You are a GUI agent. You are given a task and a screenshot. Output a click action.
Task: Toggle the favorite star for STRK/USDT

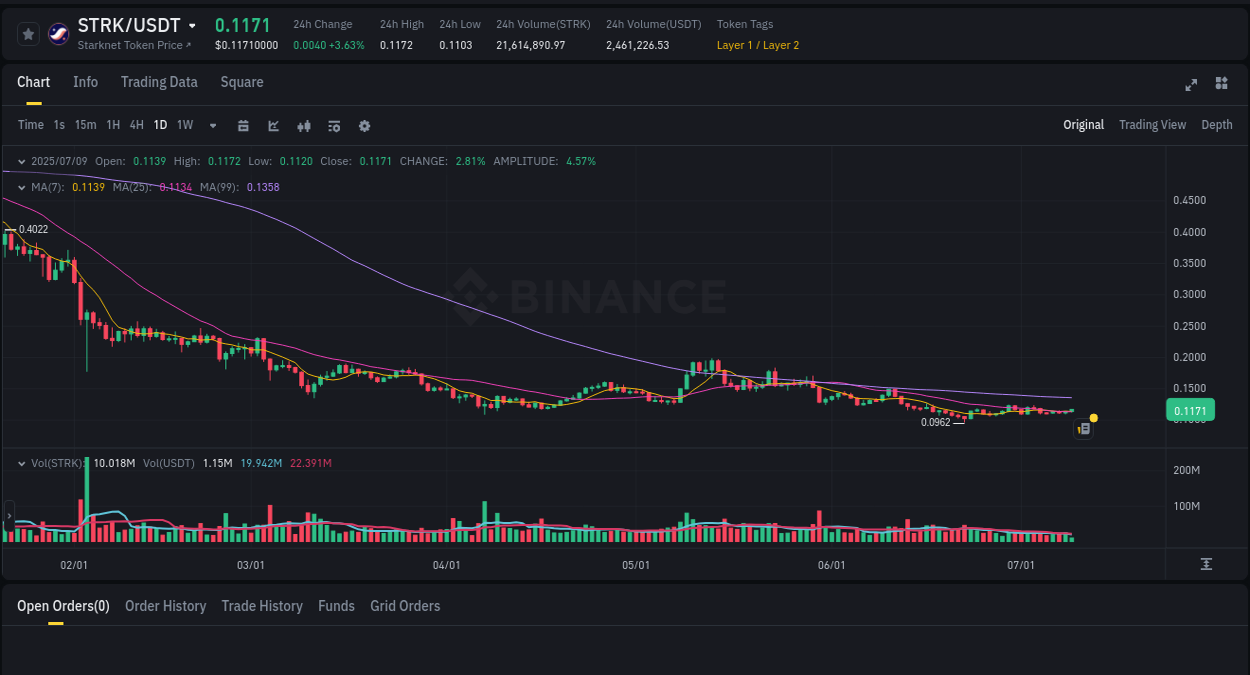(x=28, y=33)
